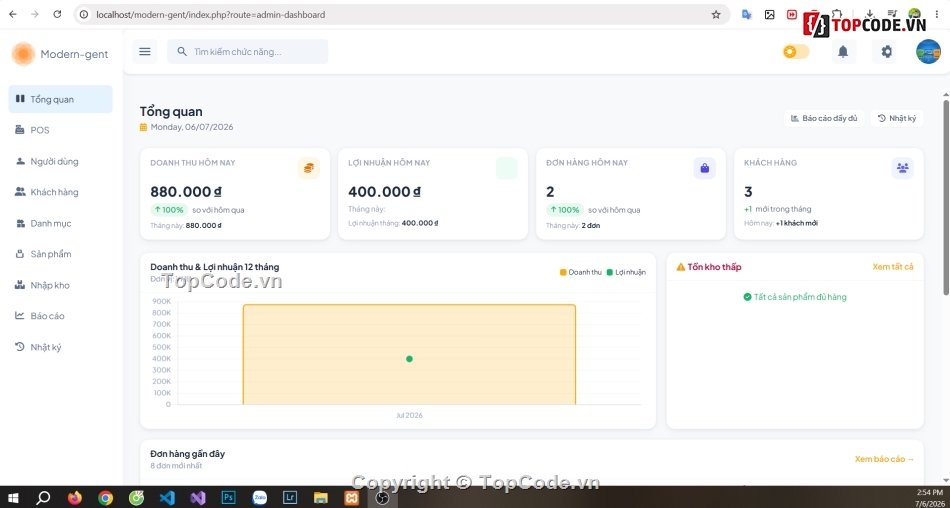Toggle the Doanh thu legend item
The image size is (950, 508).
[x=580, y=272]
